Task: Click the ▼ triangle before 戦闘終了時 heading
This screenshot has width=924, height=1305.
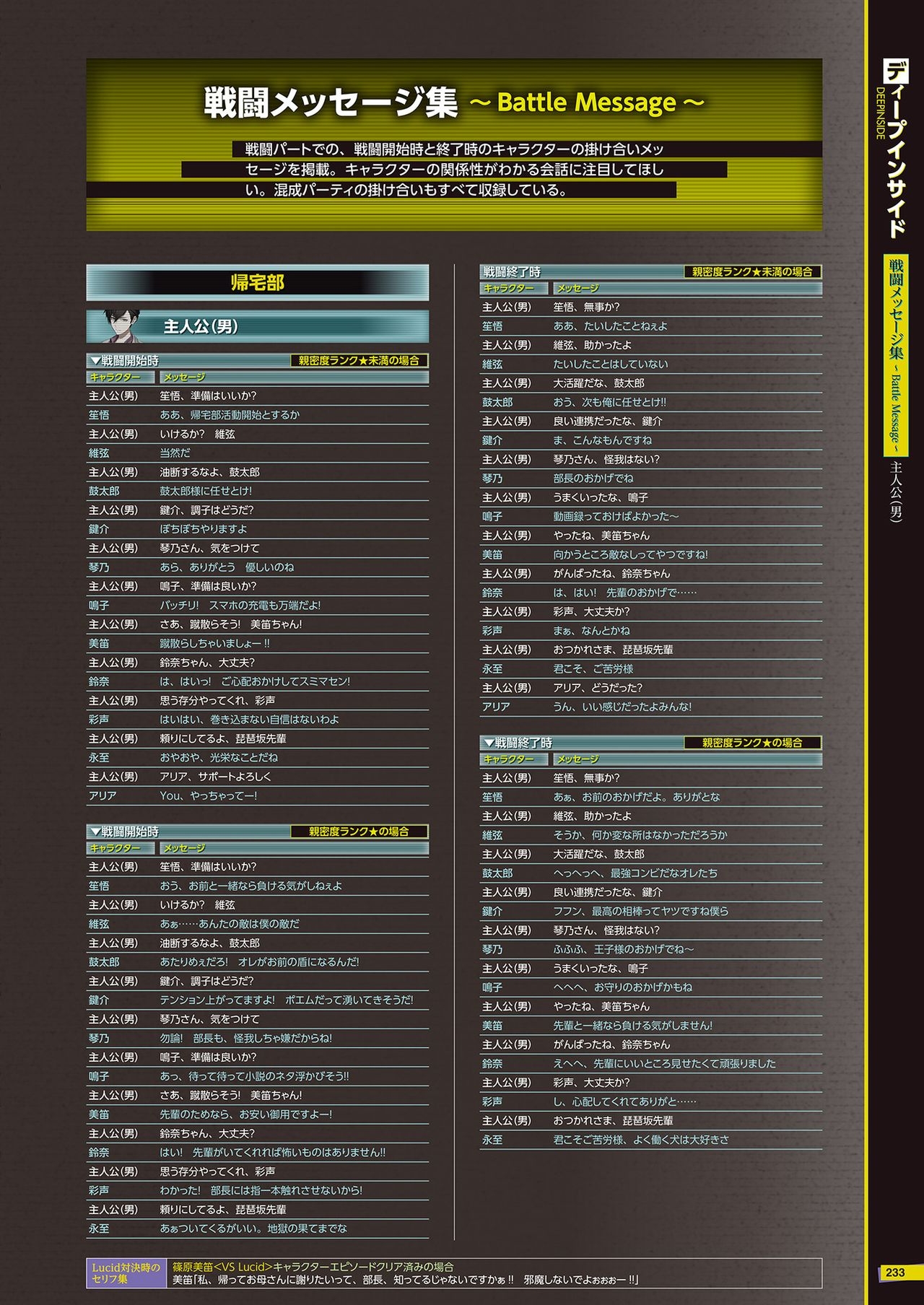Action: pyautogui.click(x=488, y=743)
